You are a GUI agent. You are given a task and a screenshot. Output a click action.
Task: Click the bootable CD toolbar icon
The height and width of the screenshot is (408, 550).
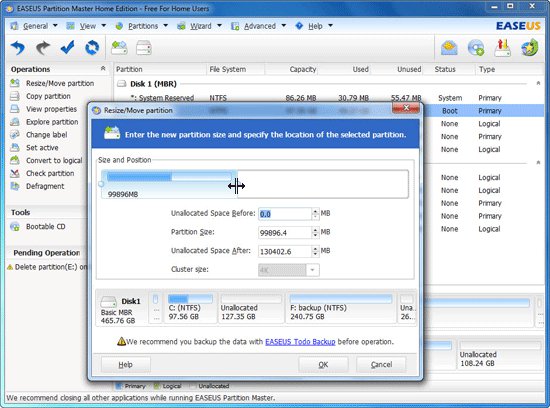click(476, 47)
